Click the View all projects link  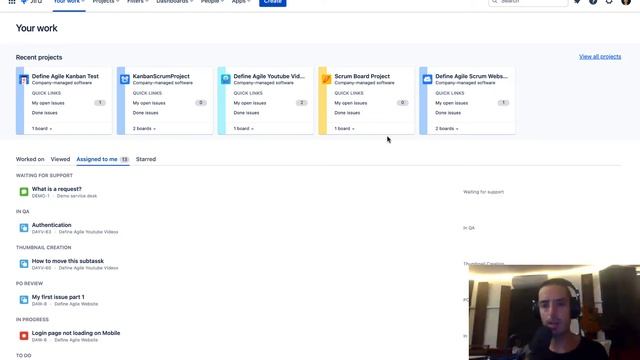point(600,57)
